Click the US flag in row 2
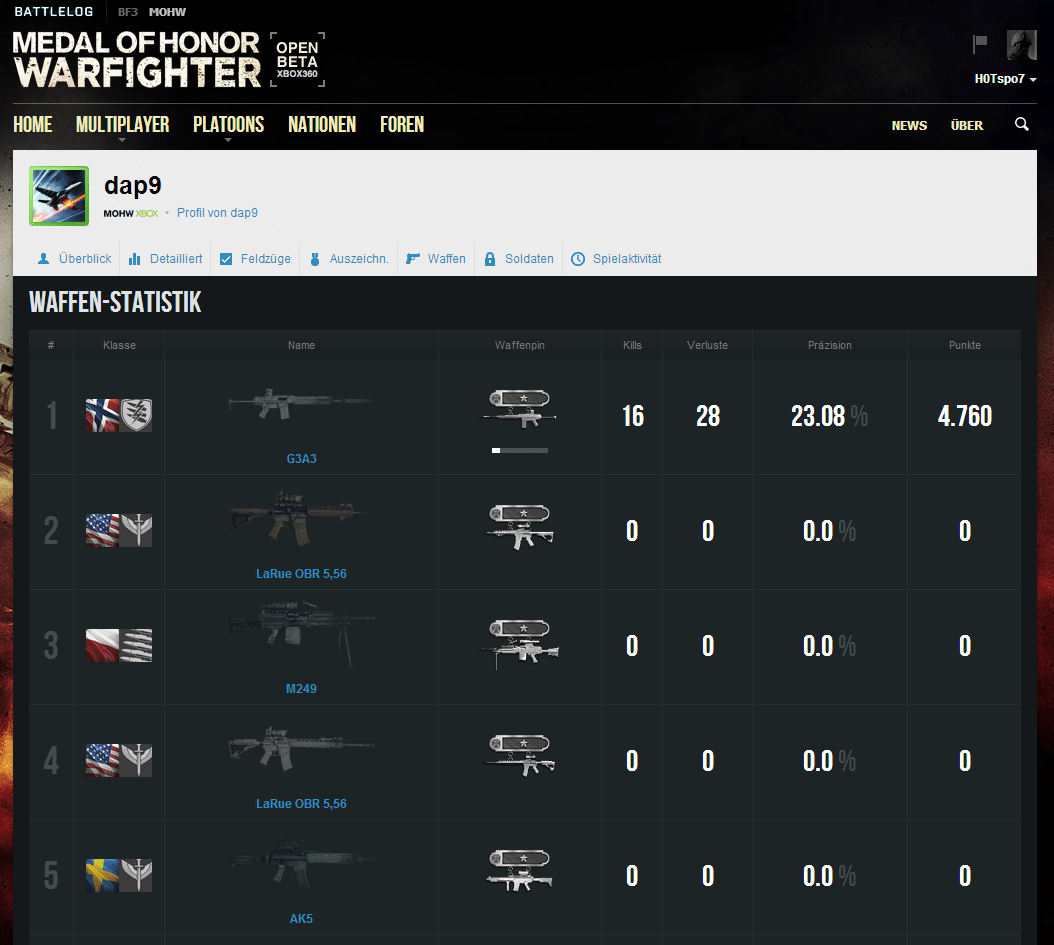This screenshot has width=1054, height=945. click(x=102, y=530)
